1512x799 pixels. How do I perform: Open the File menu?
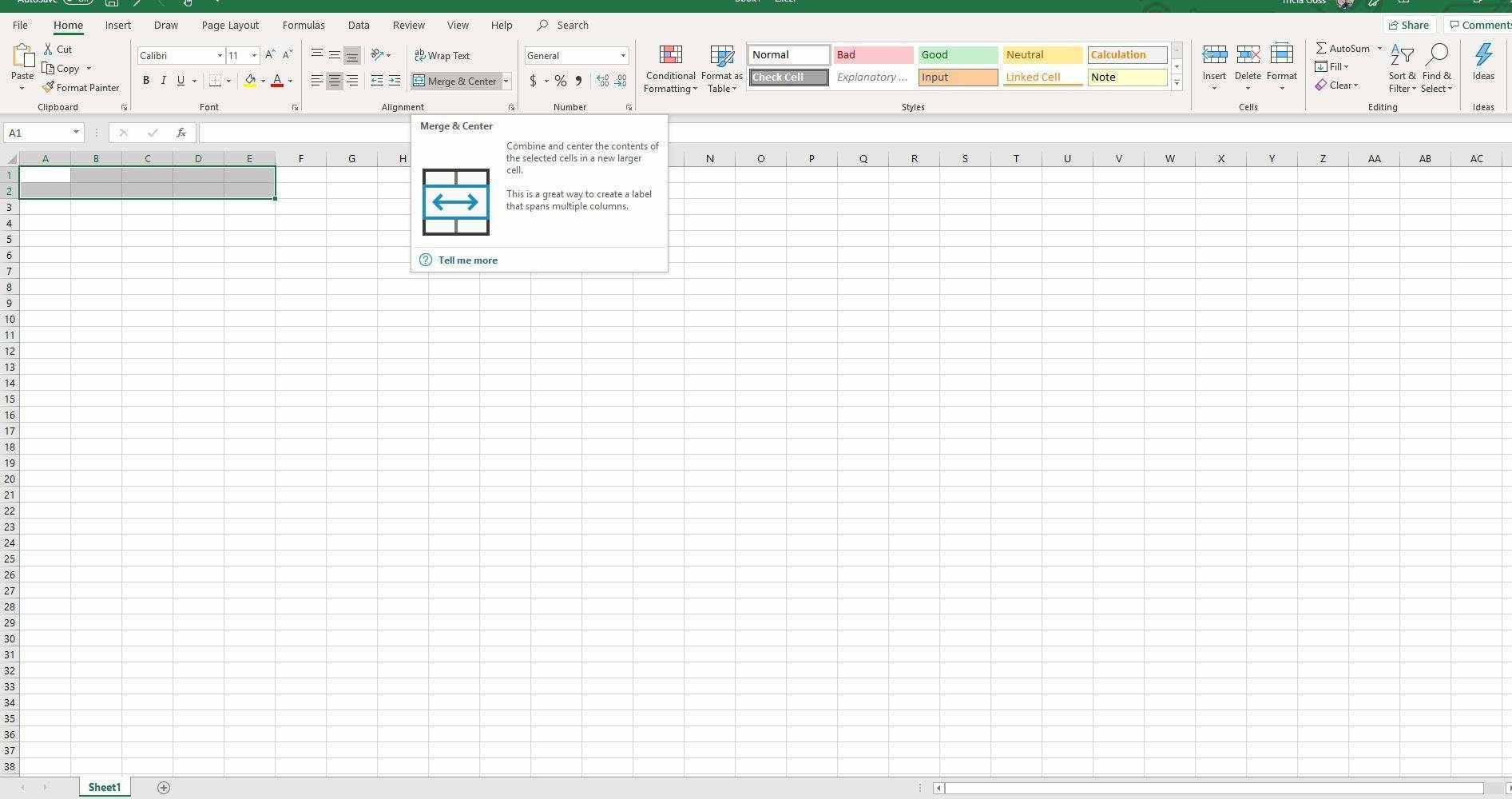(x=20, y=26)
